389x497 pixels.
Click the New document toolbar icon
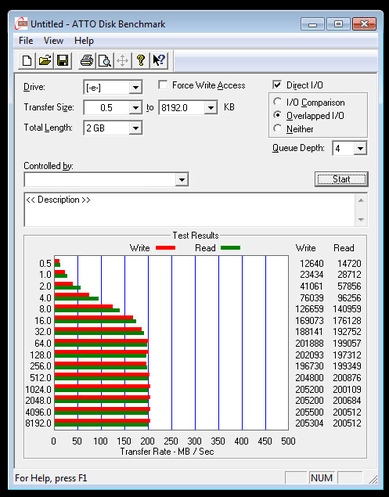27,61
